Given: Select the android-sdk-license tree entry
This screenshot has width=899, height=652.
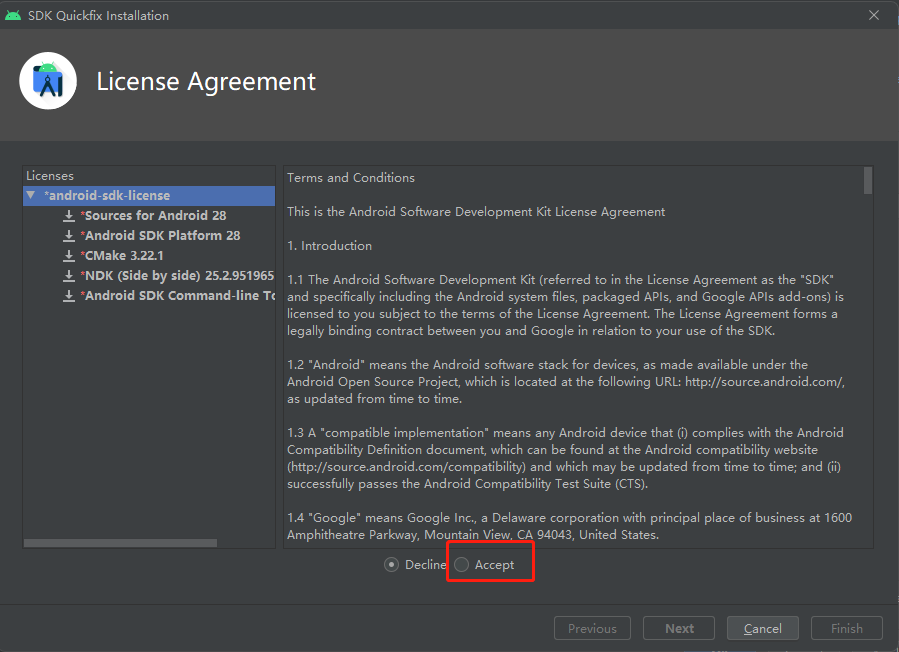Looking at the screenshot, I should [x=108, y=196].
